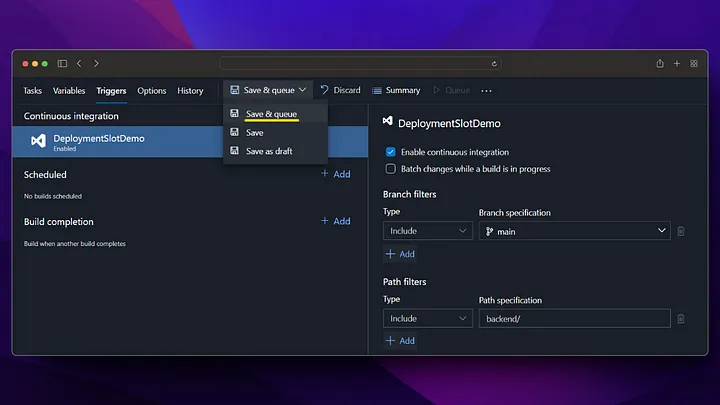Image resolution: width=720 pixels, height=405 pixels.
Task: Click the Branch filters heading
Action: click(x=410, y=194)
